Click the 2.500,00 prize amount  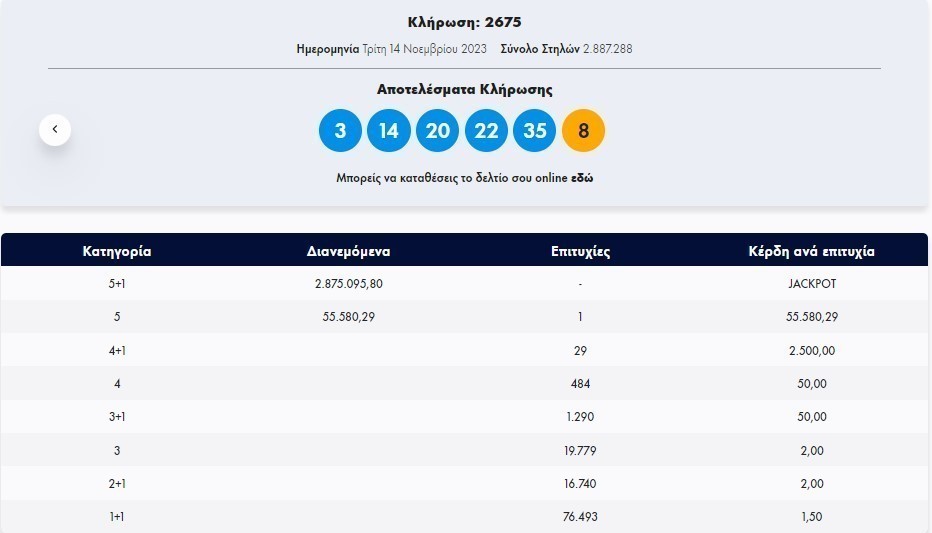pos(812,351)
